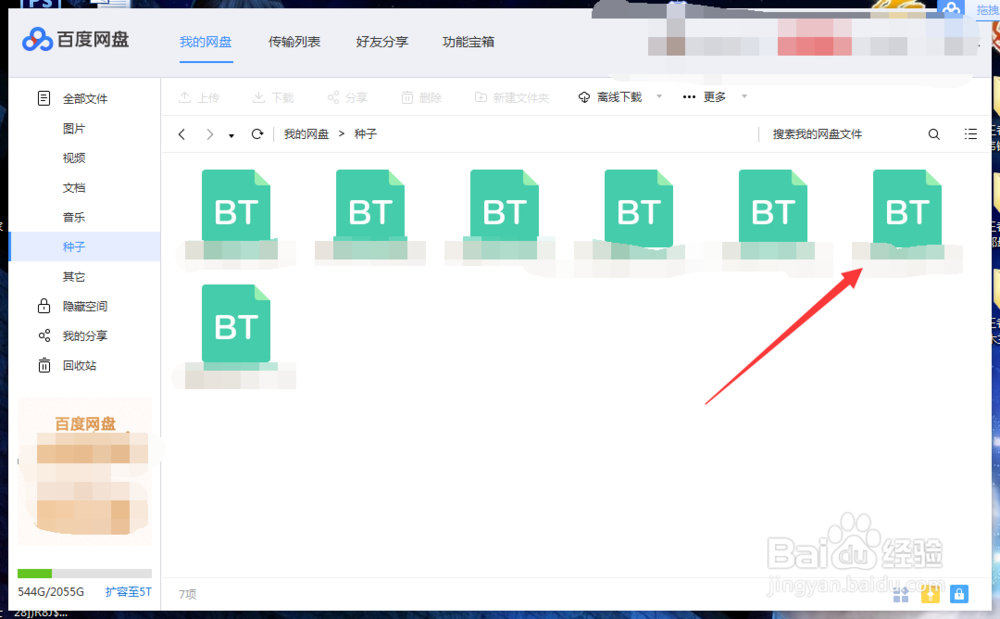Show 图片 category in sidebar

tap(74, 129)
